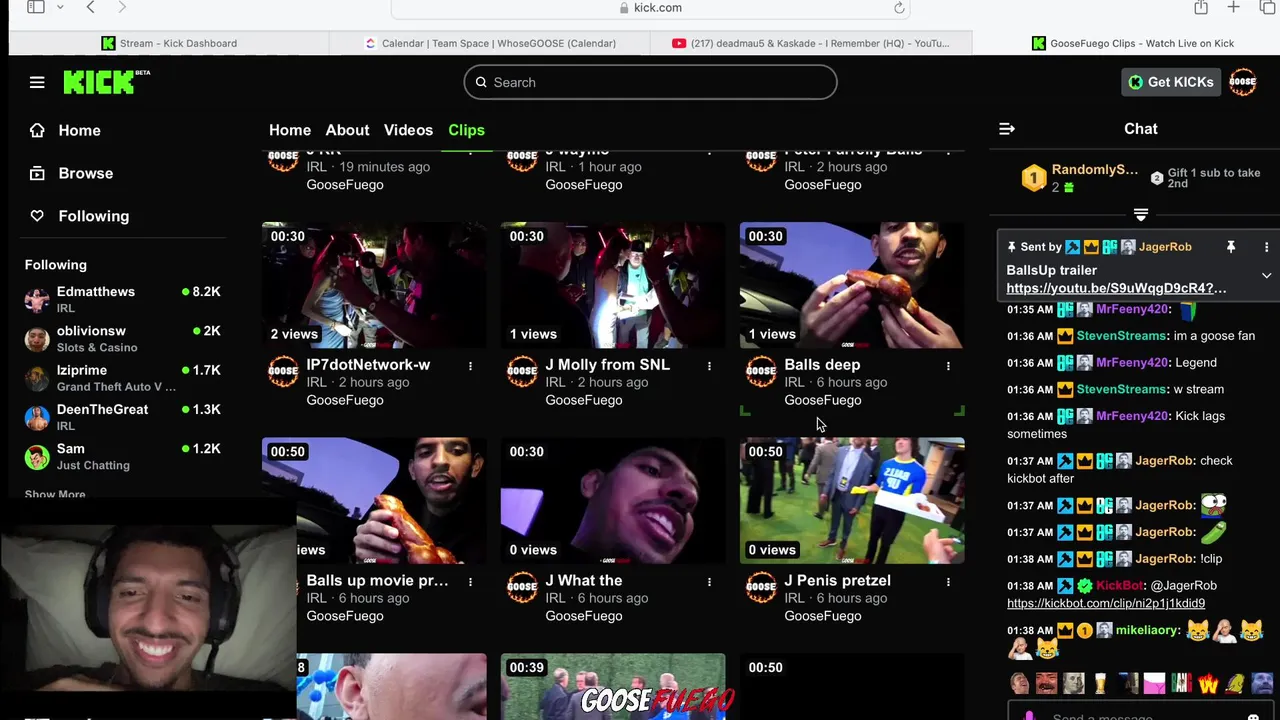Switch to Calendar Team Space browser tab
The image size is (1280, 720).
click(490, 43)
